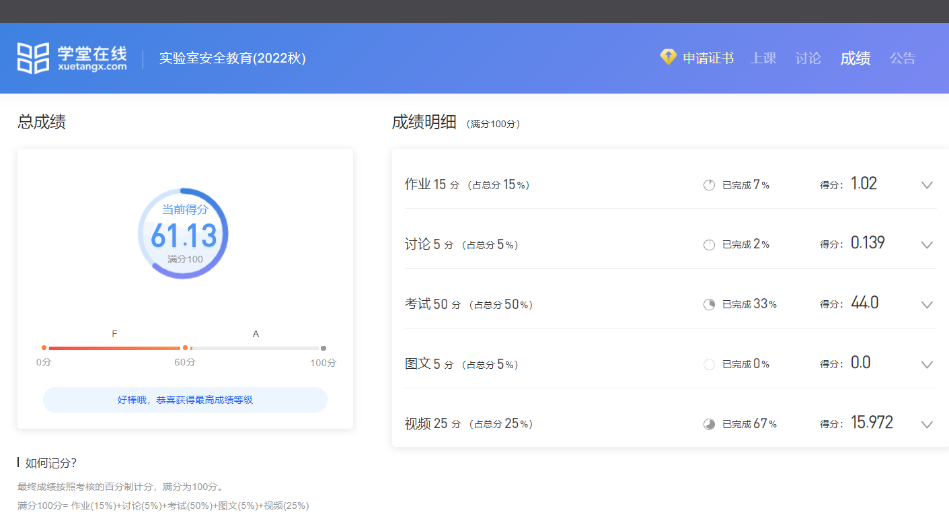Expand the 考试 score breakdown chevron

pyautogui.click(x=926, y=304)
